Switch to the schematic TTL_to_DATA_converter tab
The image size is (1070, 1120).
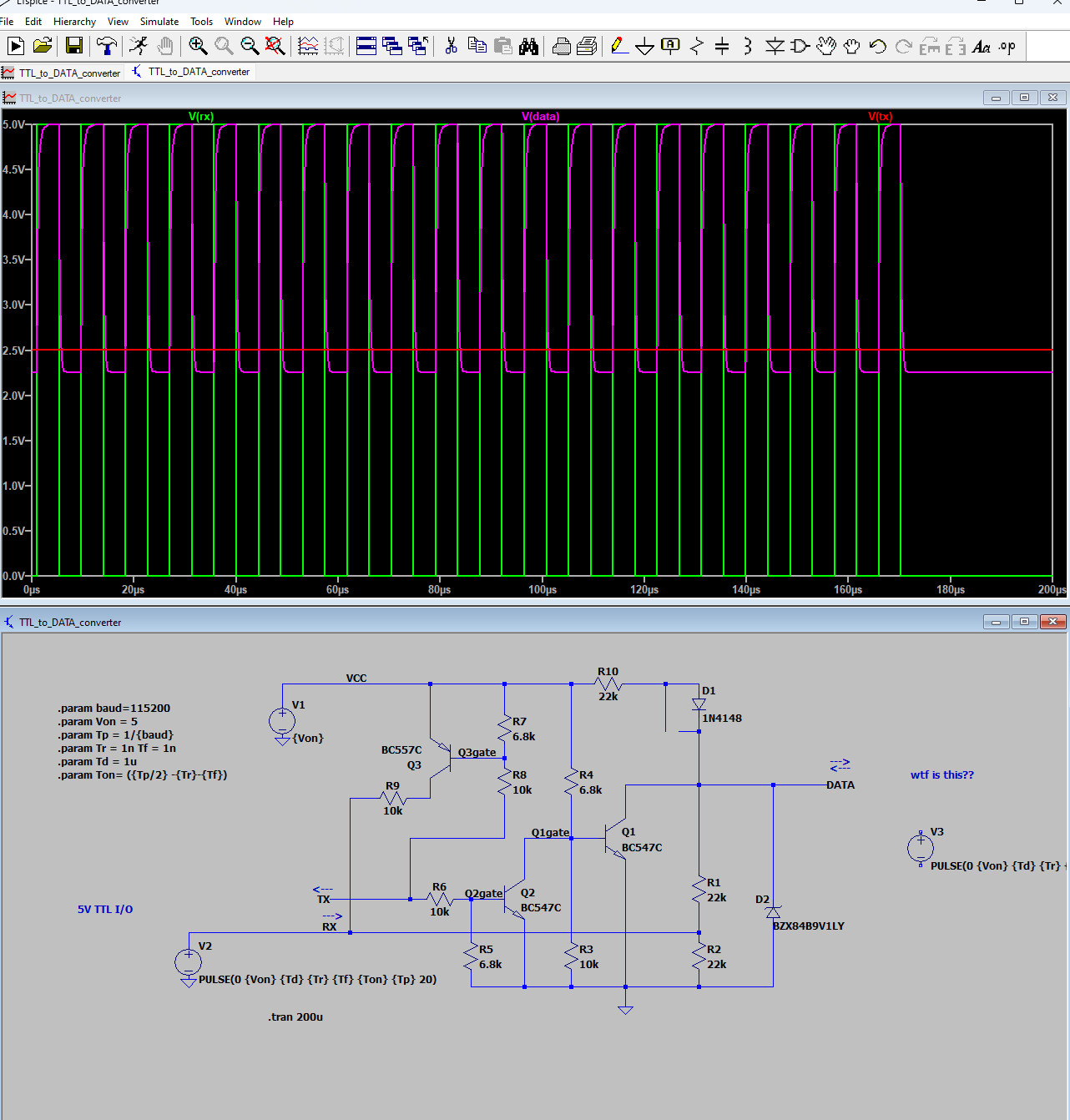tap(199, 72)
